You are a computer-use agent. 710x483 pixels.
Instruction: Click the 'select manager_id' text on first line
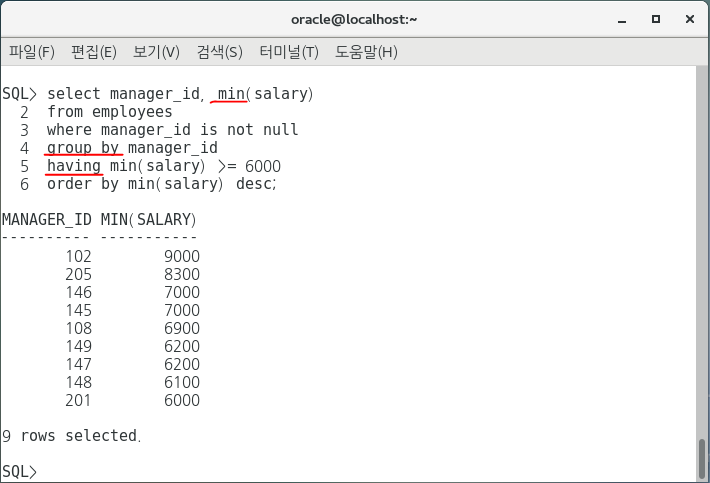[124, 94]
